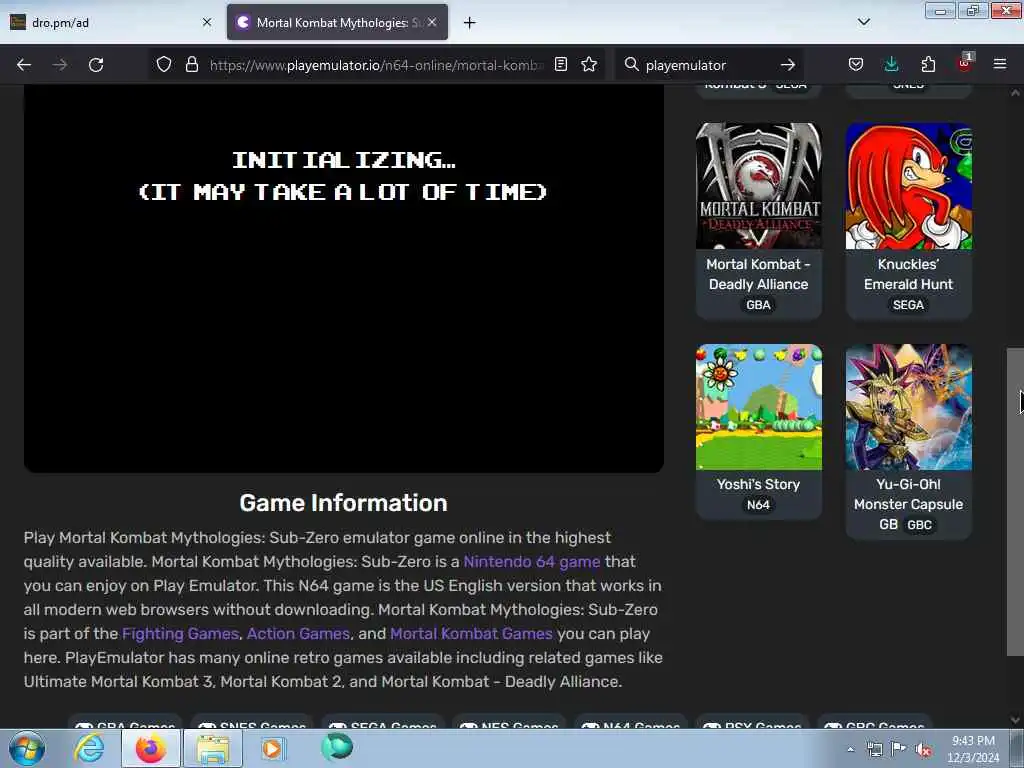View site security via padlock icon
1024x768 pixels.
[x=191, y=65]
